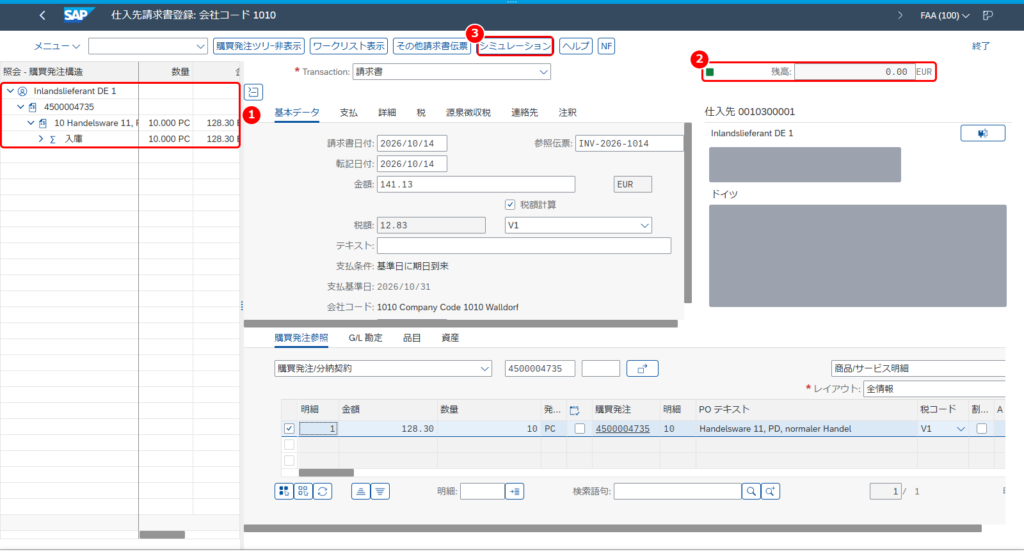Open the メニュー dropdown
The image size is (1024, 552).
tap(57, 46)
